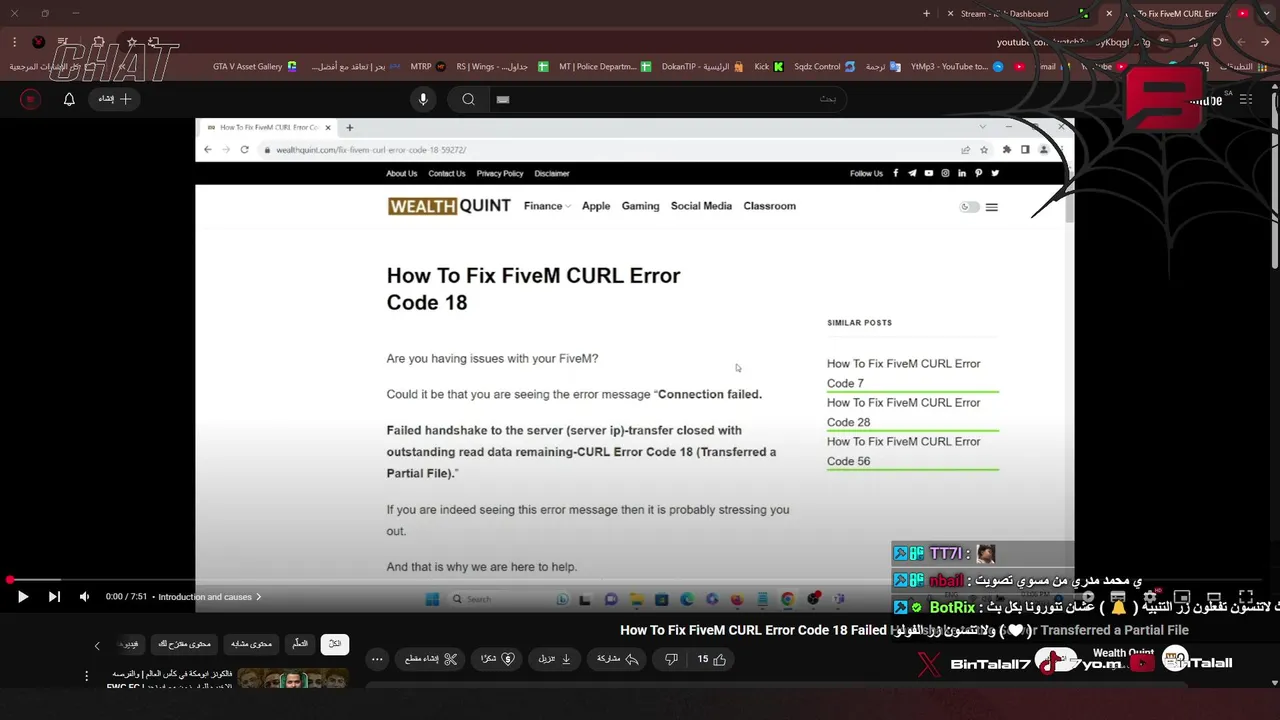Skip to next video
1280x720 pixels.
point(54,597)
